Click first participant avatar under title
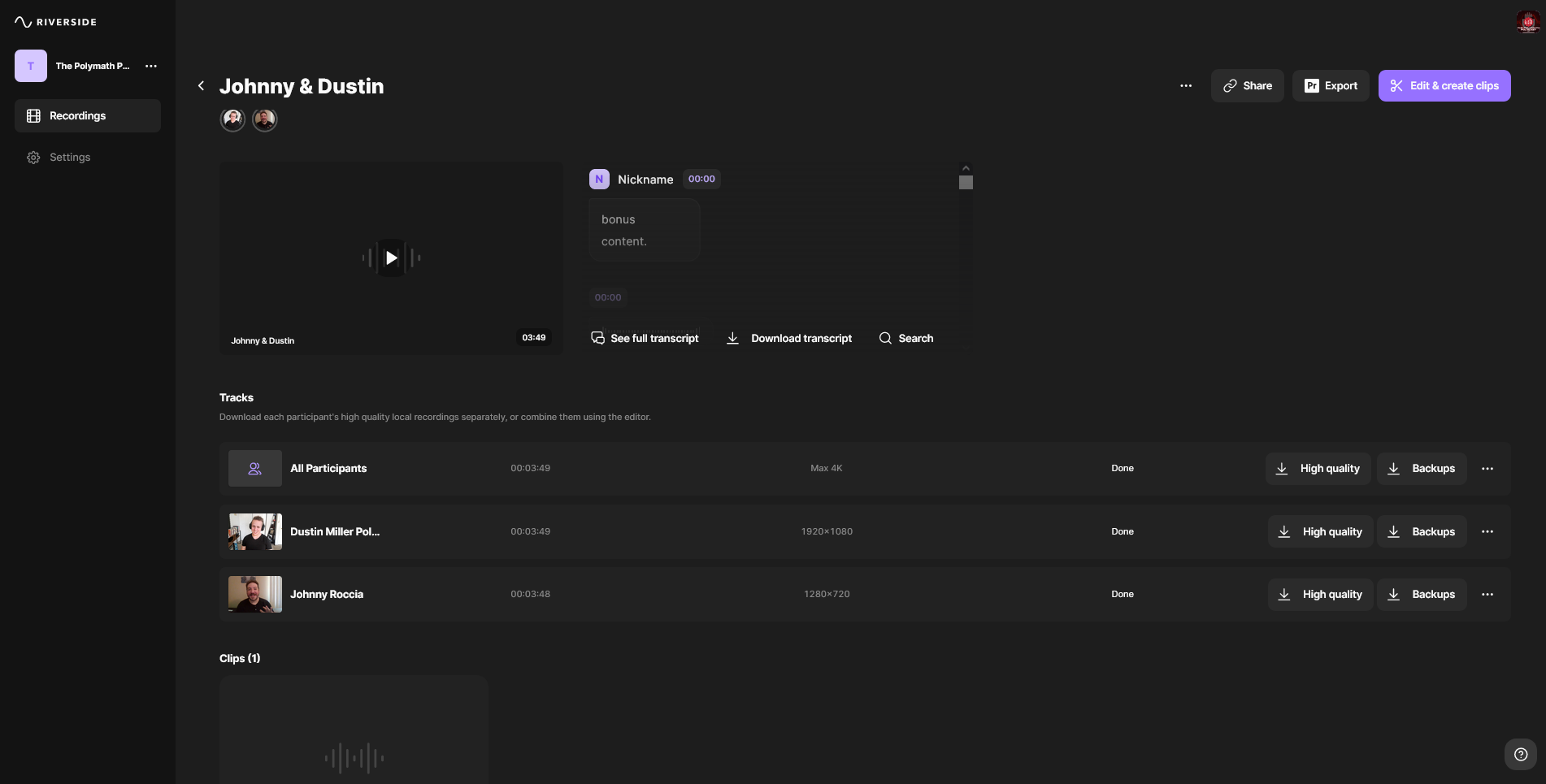The width and height of the screenshot is (1546, 784). [x=233, y=120]
